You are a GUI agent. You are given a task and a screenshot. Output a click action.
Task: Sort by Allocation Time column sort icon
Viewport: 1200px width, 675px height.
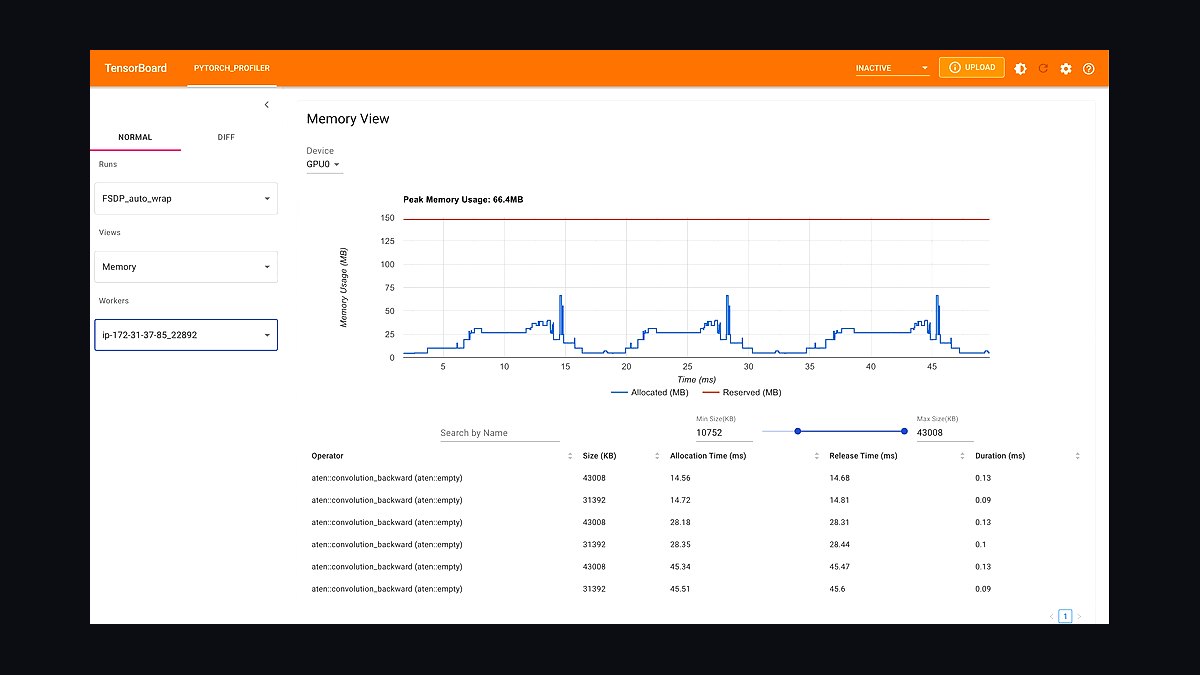click(x=817, y=456)
